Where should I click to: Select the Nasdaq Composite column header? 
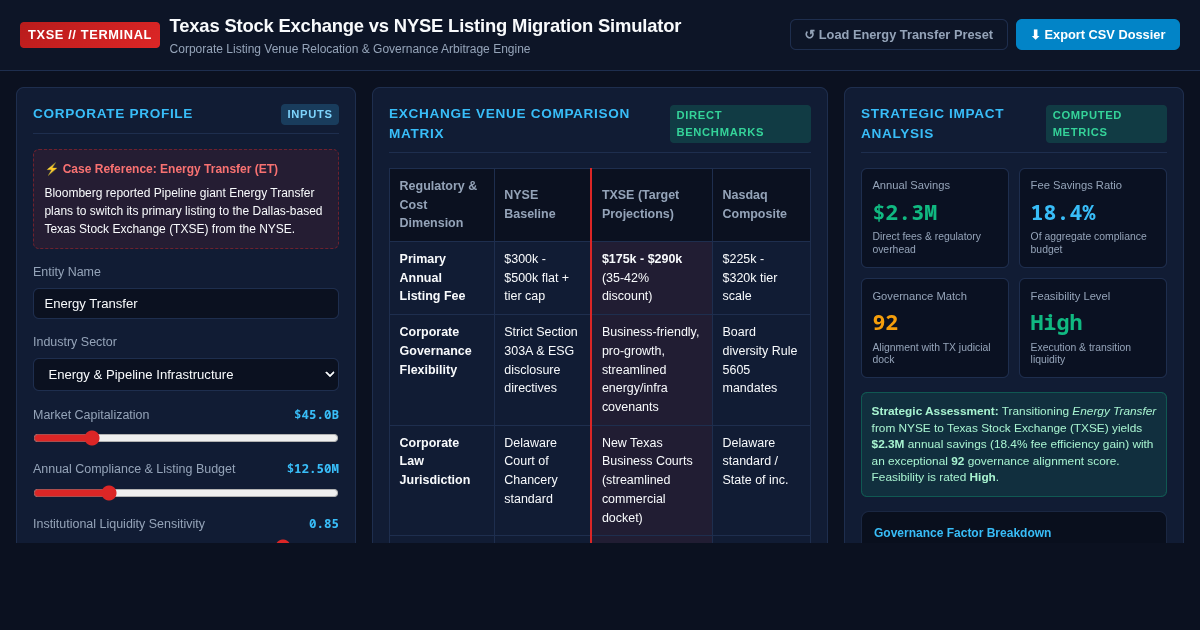tap(761, 205)
